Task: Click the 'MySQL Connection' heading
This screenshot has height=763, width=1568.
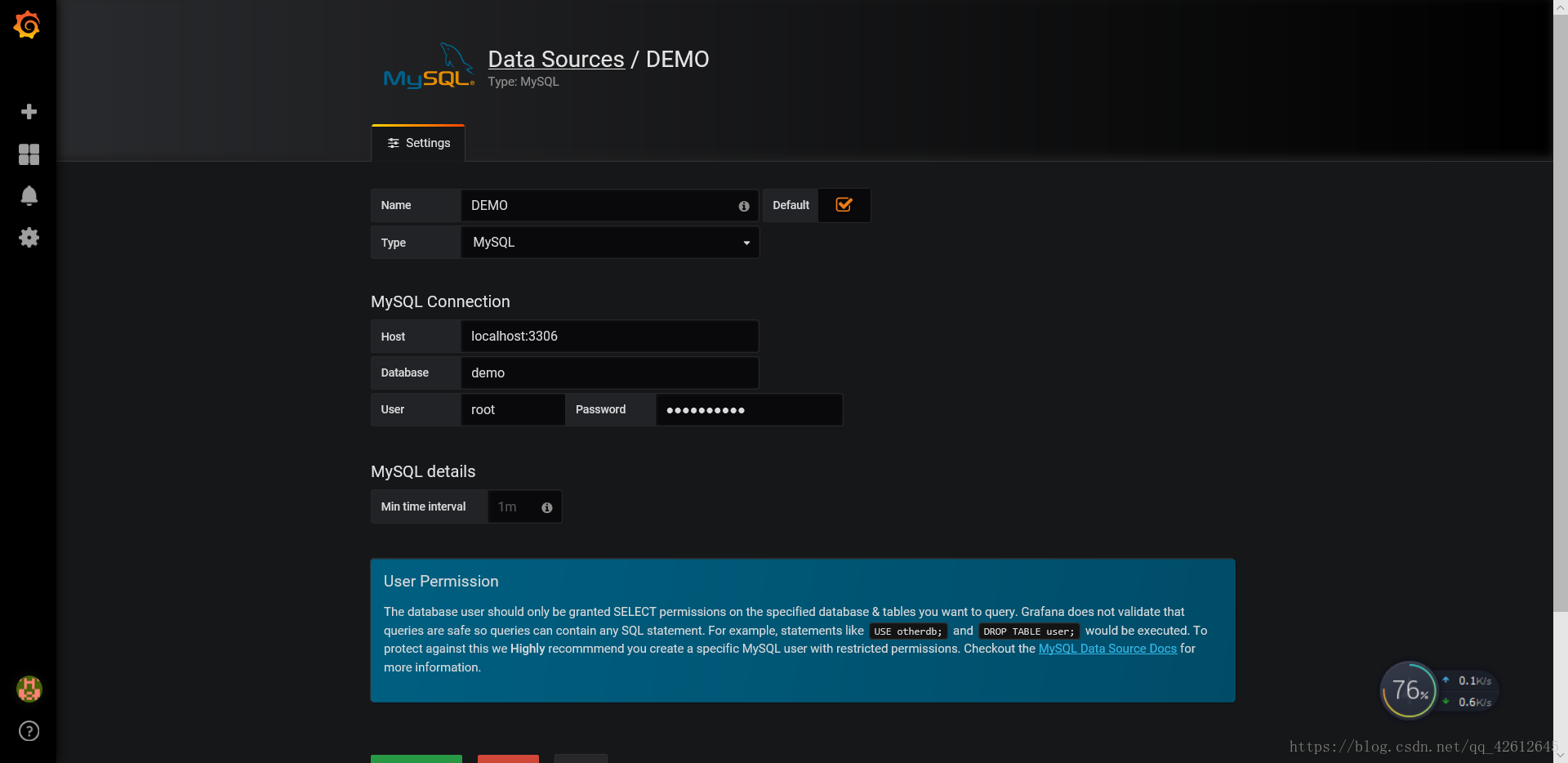Action: tap(440, 301)
